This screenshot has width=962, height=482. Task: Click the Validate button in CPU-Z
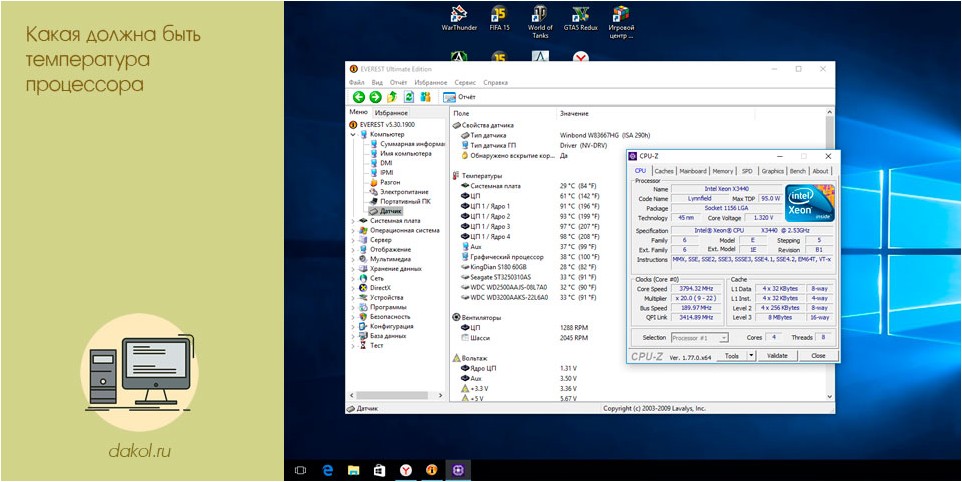777,356
